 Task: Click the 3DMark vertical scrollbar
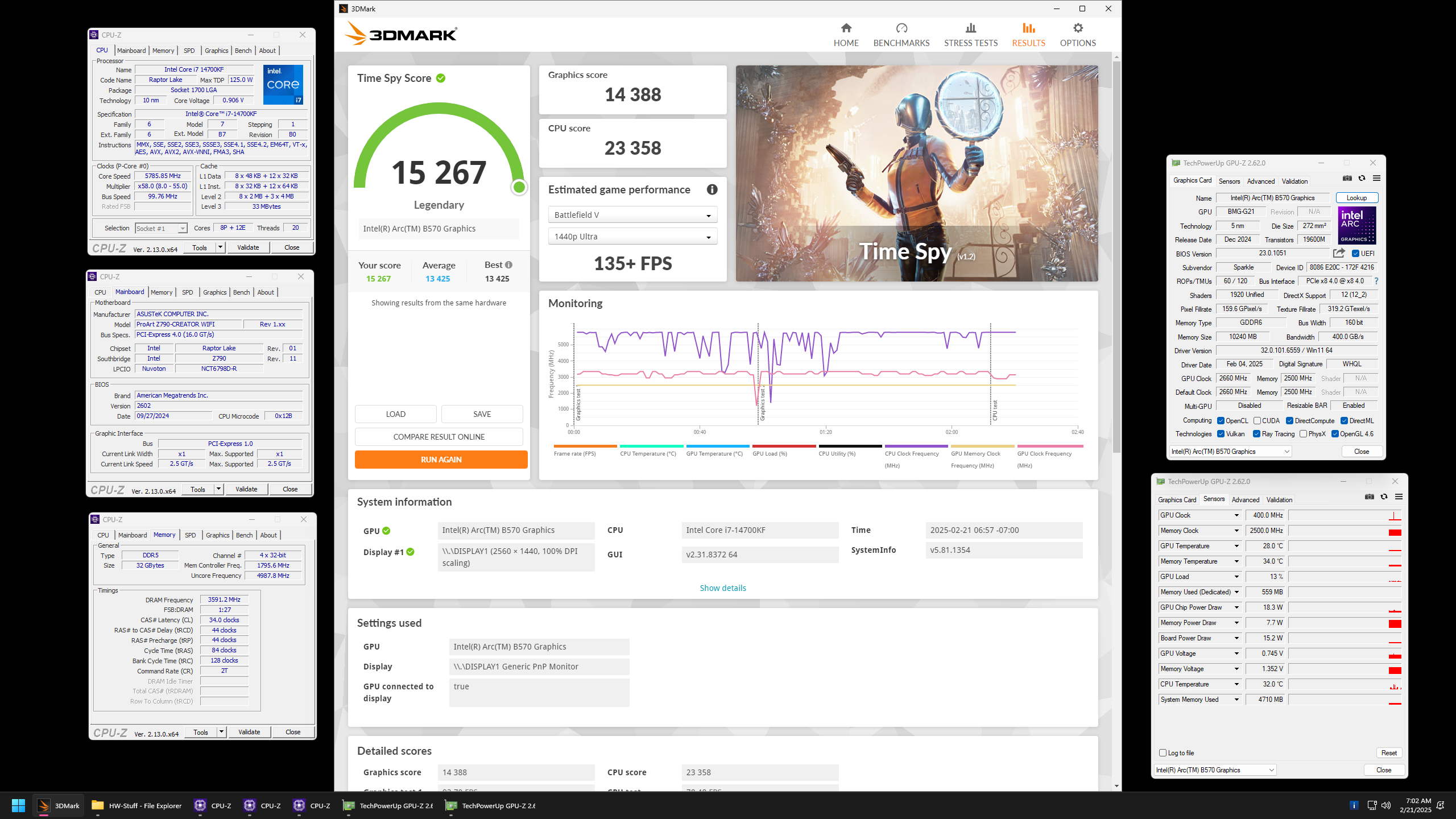(x=1116, y=256)
